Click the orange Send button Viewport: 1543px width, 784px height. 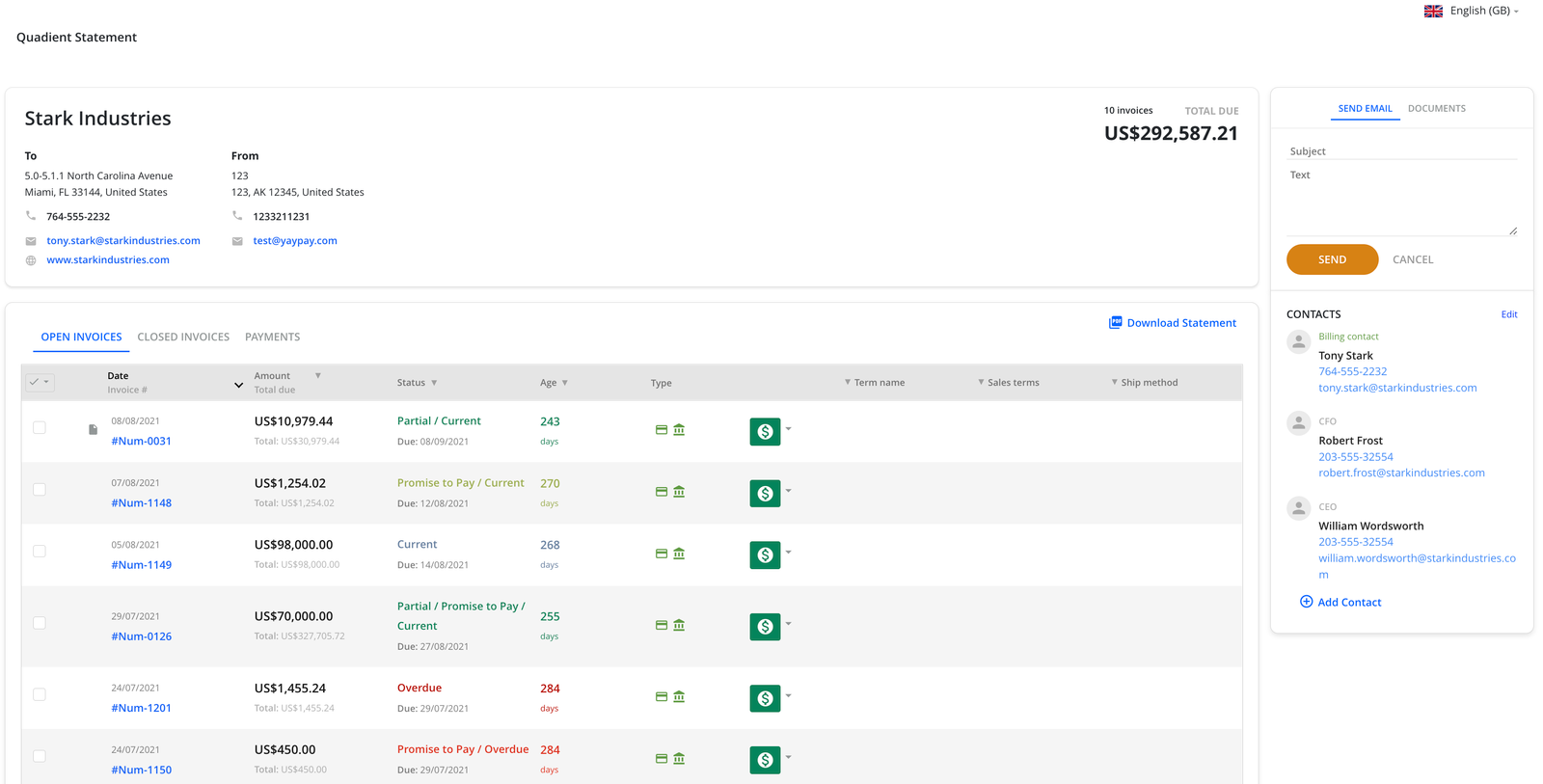click(x=1332, y=259)
